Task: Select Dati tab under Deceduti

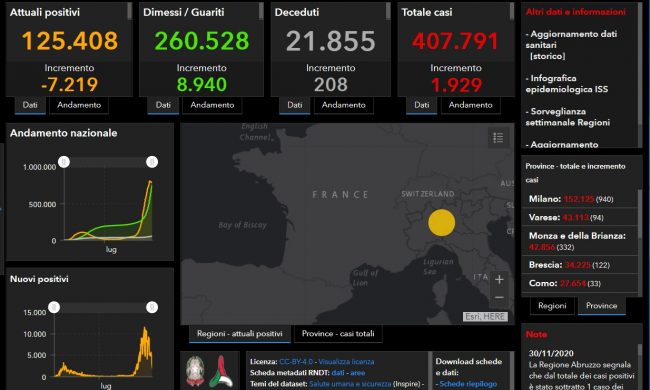Action: tap(295, 105)
